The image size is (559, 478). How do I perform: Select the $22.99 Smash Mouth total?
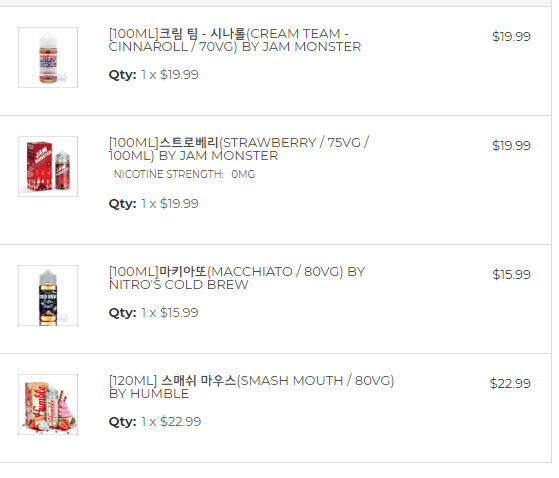pyautogui.click(x=510, y=384)
